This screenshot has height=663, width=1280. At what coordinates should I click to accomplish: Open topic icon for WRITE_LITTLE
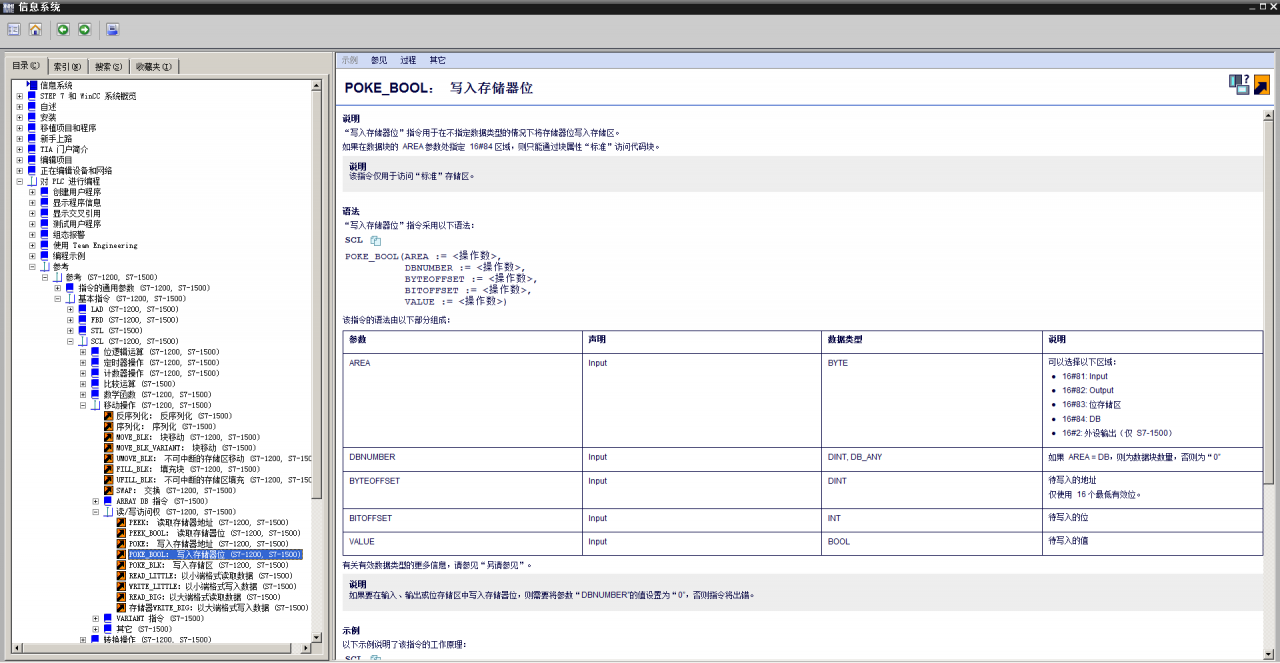[121, 586]
